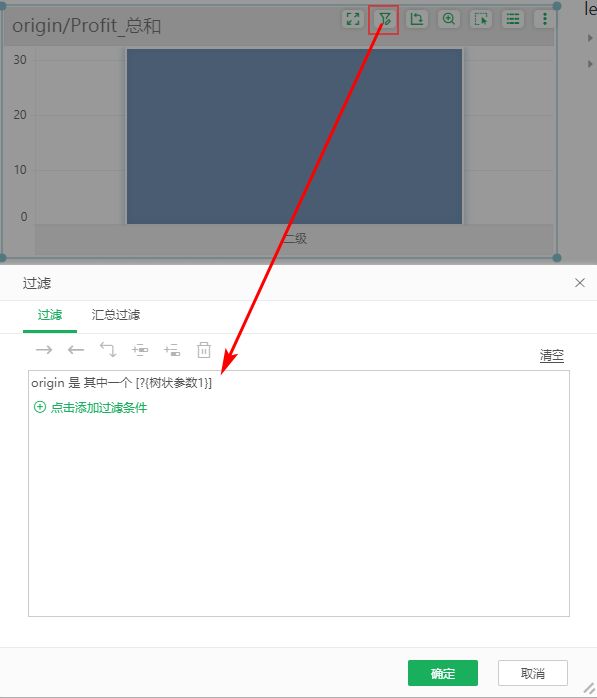The image size is (597, 698).
Task: Open the three-dot more options menu
Action: point(544,19)
